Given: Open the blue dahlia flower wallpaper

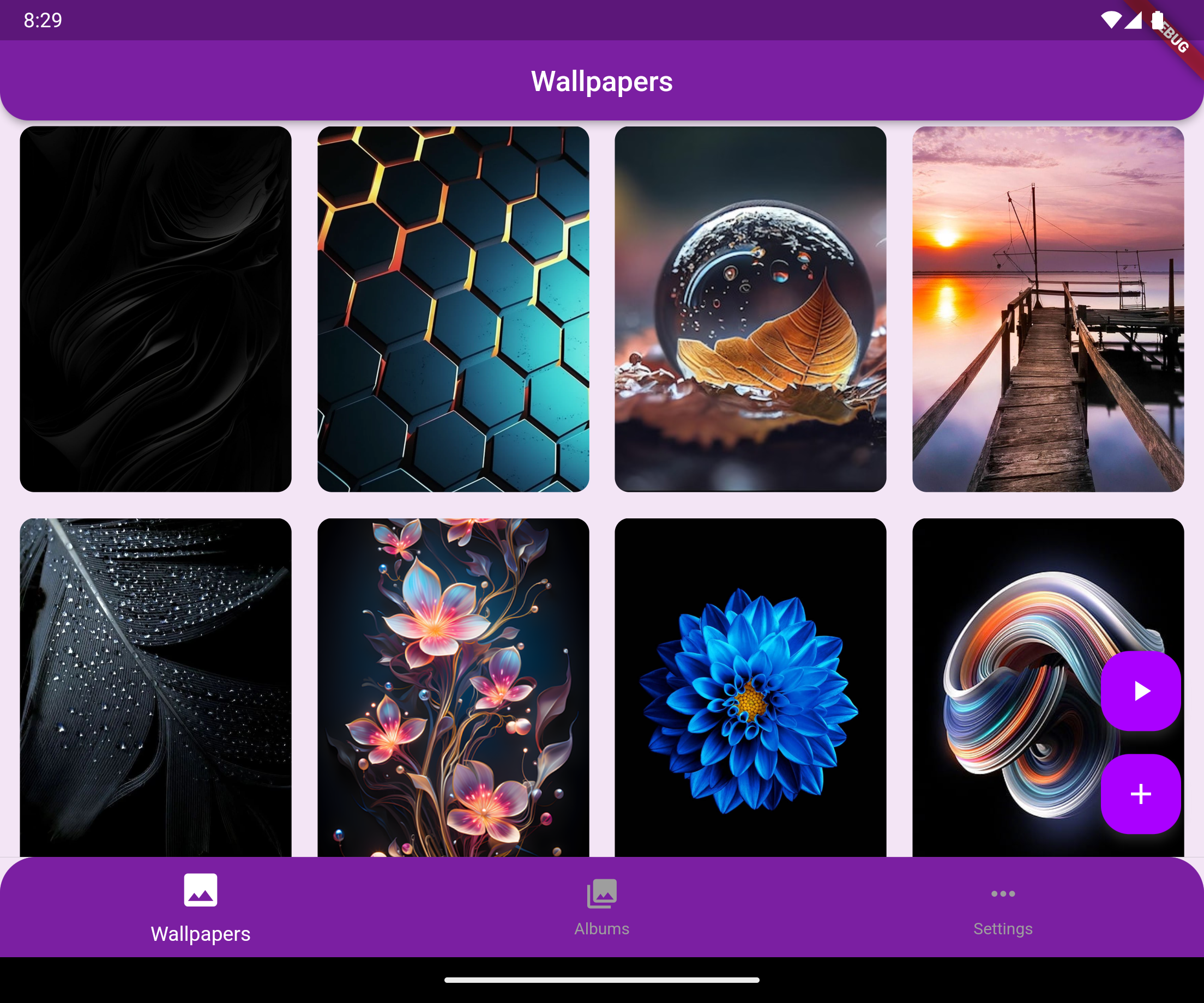Looking at the screenshot, I should 750,688.
